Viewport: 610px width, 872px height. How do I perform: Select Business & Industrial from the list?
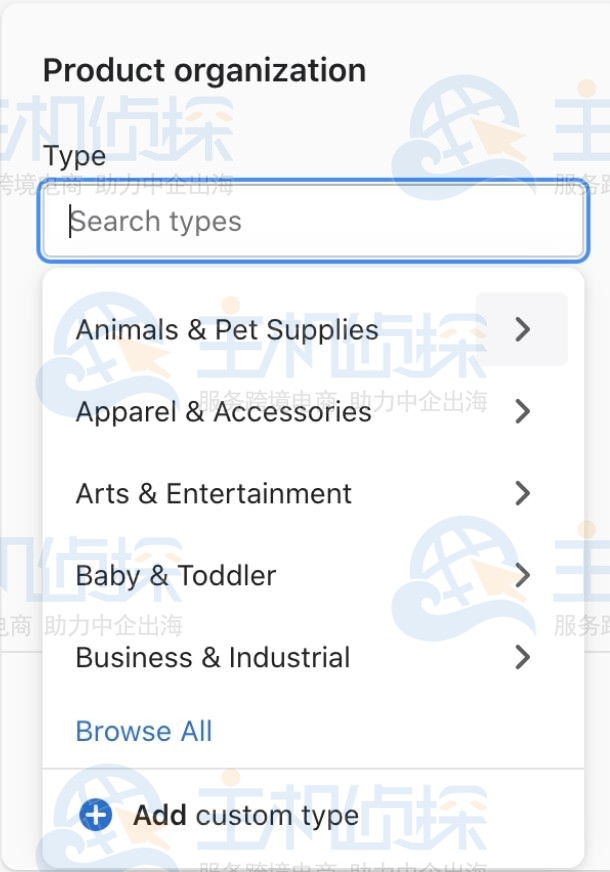coord(213,657)
